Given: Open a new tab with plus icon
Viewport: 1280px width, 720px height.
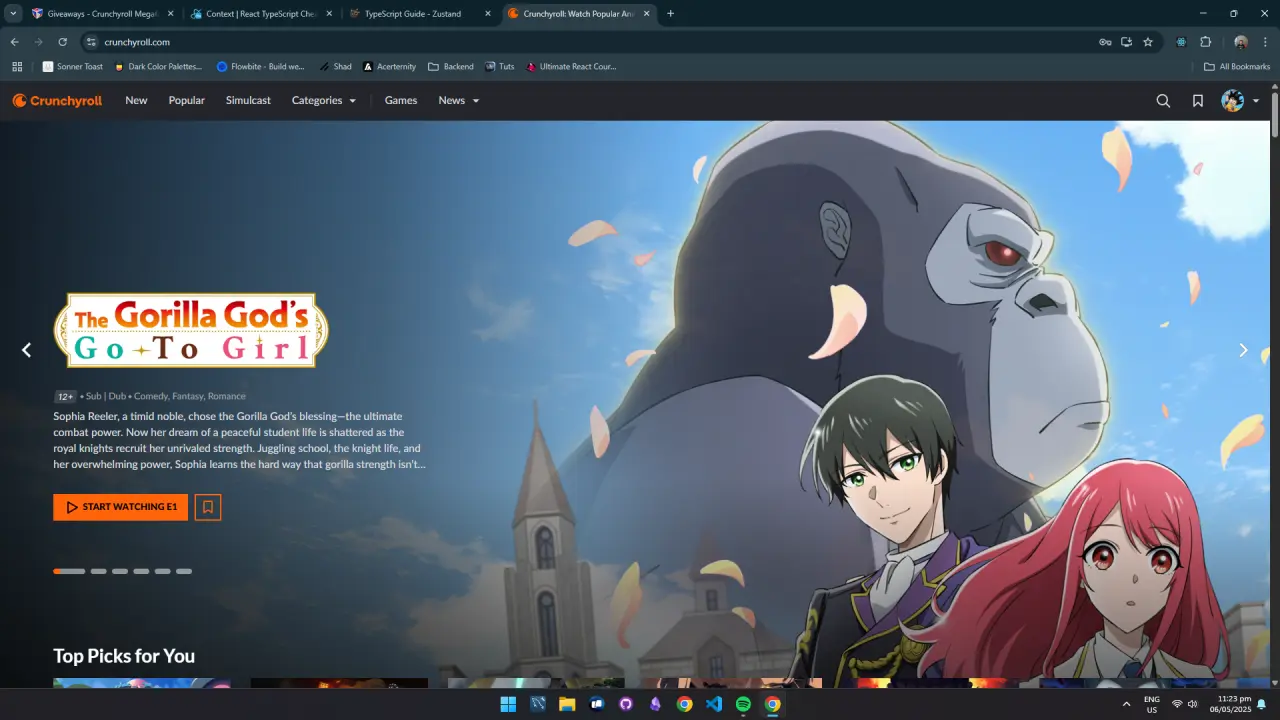Looking at the screenshot, I should click(670, 14).
